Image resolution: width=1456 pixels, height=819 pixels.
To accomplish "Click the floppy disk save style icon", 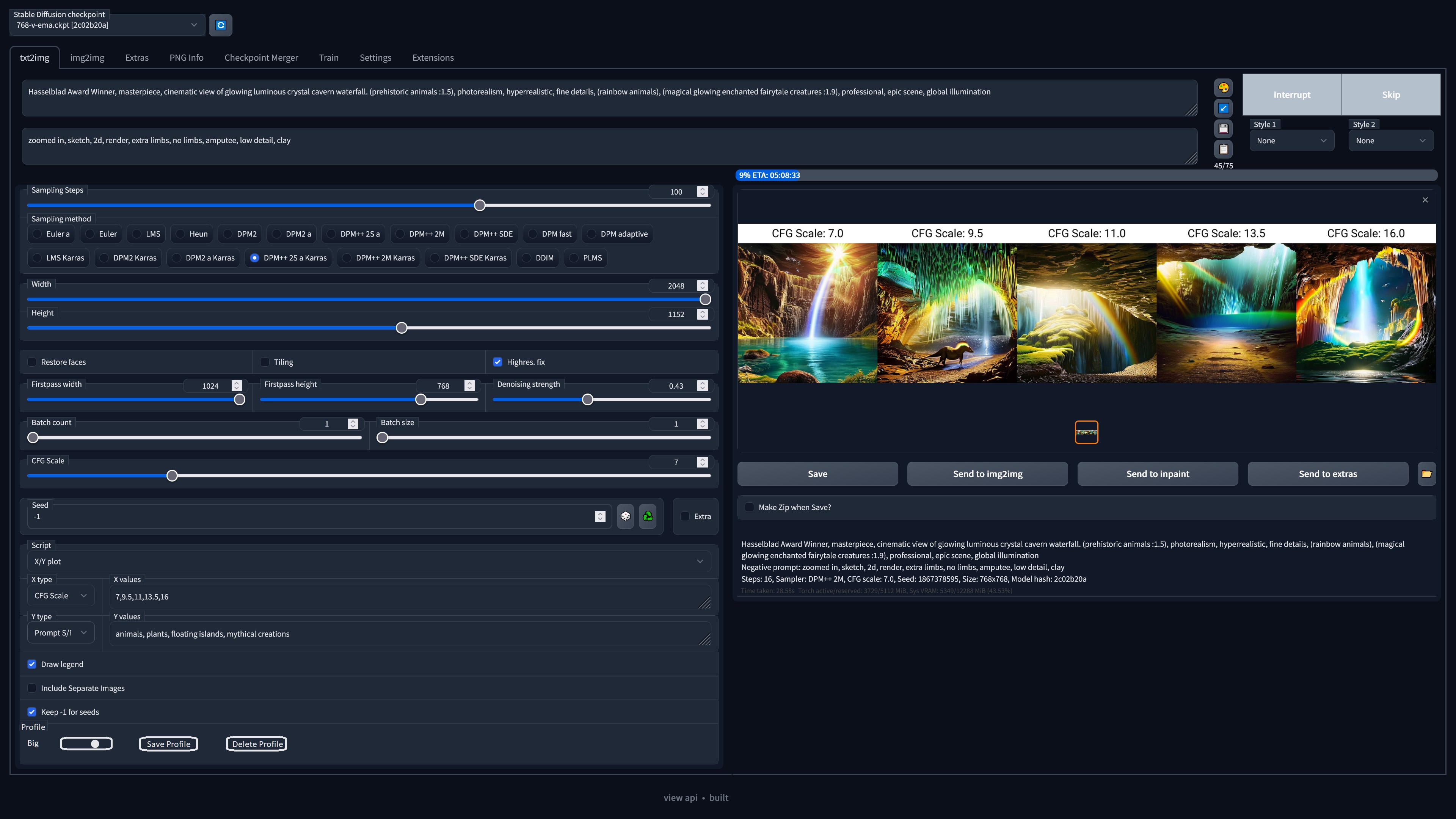I will click(x=1223, y=128).
